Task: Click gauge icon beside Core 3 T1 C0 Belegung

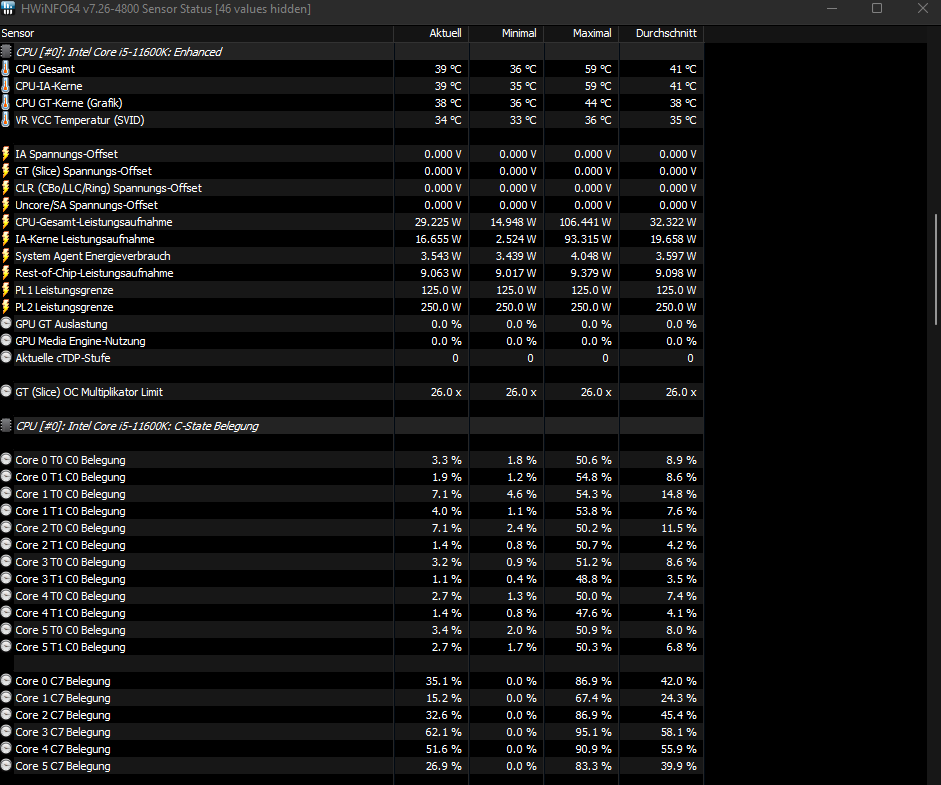Action: pyautogui.click(x=6, y=578)
